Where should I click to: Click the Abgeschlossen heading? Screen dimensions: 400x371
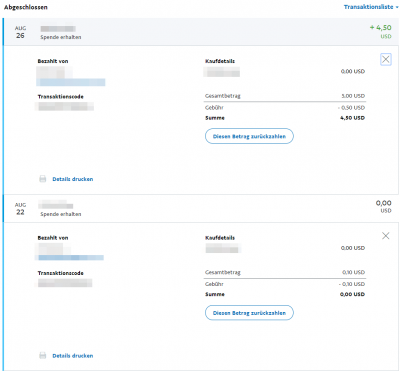click(x=26, y=7)
